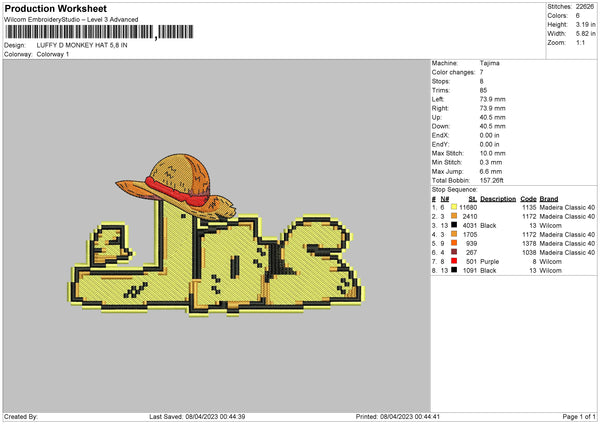Select the Production Worksheet title
The height and width of the screenshot is (424, 600).
55,8
